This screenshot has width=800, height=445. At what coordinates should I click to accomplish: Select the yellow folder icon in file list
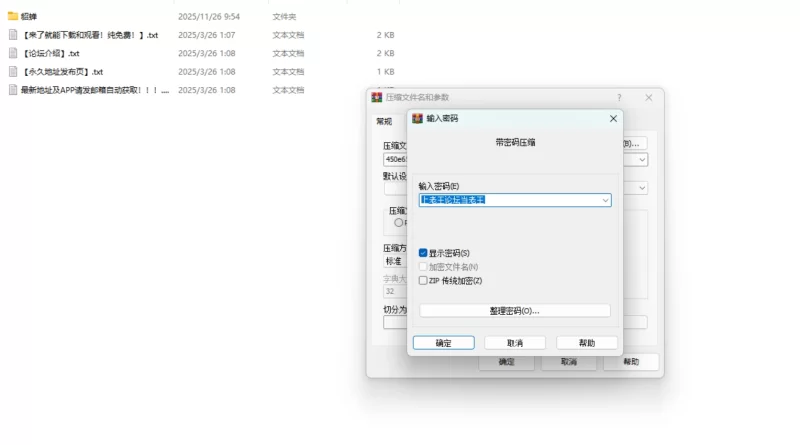(x=13, y=16)
